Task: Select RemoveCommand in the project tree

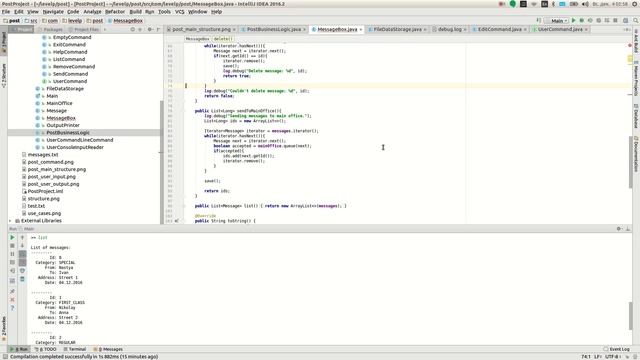Action: click(74, 67)
